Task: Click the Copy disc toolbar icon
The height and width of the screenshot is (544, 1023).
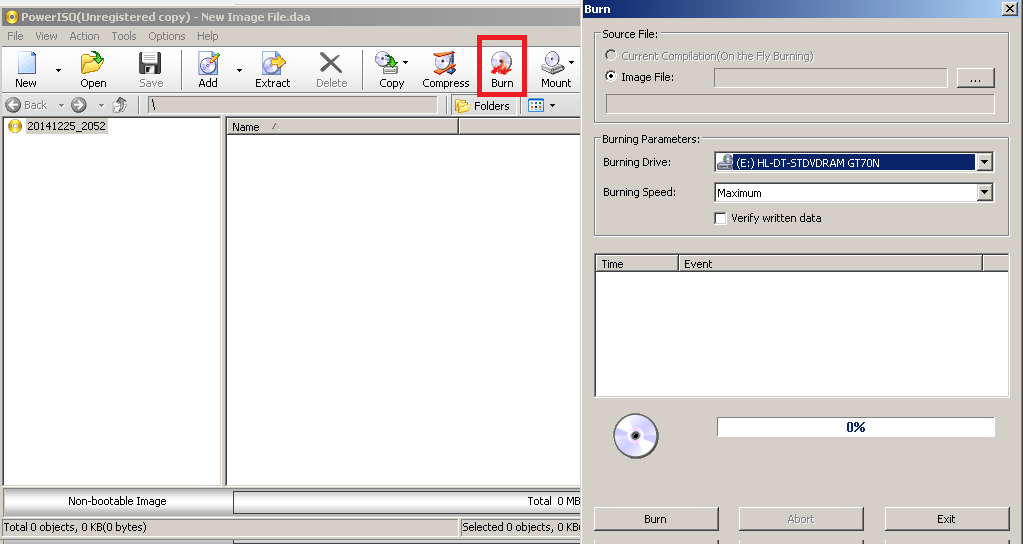Action: [x=387, y=64]
